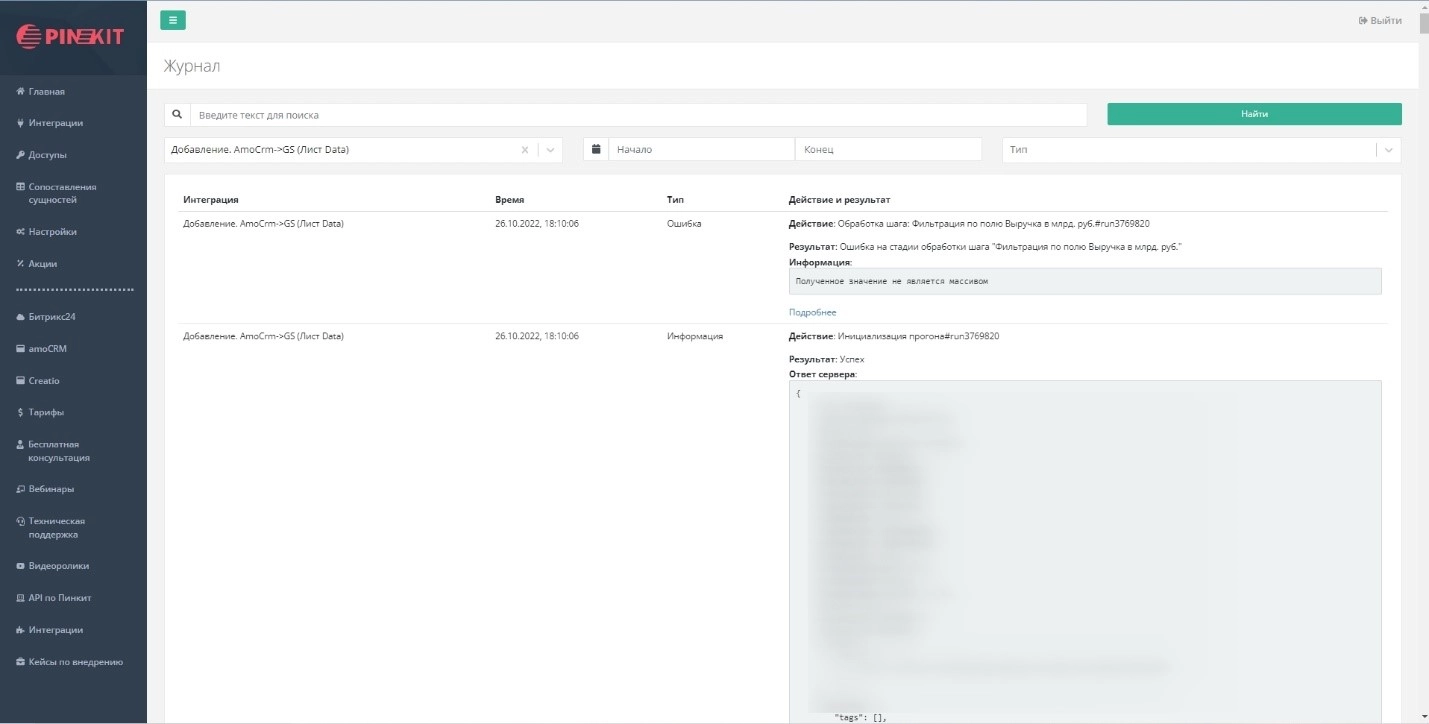The height and width of the screenshot is (724, 1429).
Task: Click the page vertical scrollbar
Action: coord(1423,300)
